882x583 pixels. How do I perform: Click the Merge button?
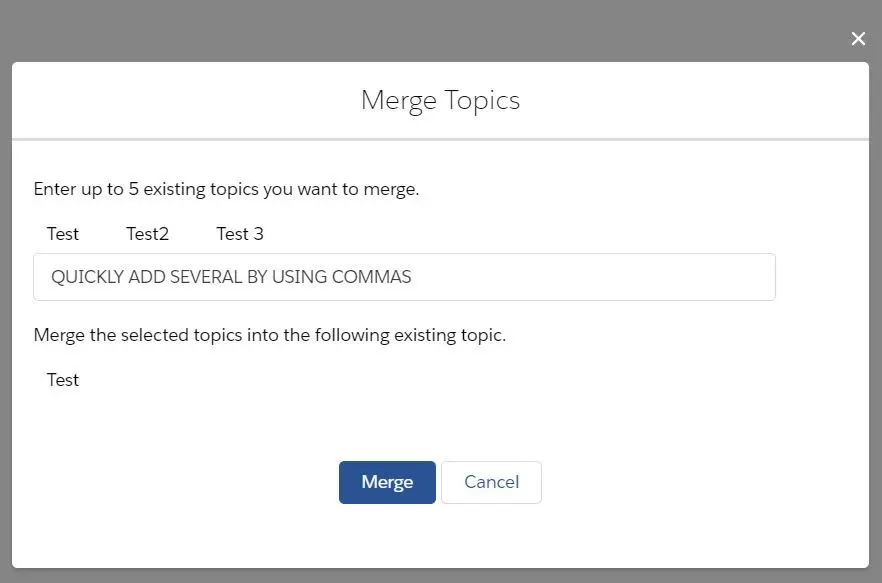click(387, 482)
